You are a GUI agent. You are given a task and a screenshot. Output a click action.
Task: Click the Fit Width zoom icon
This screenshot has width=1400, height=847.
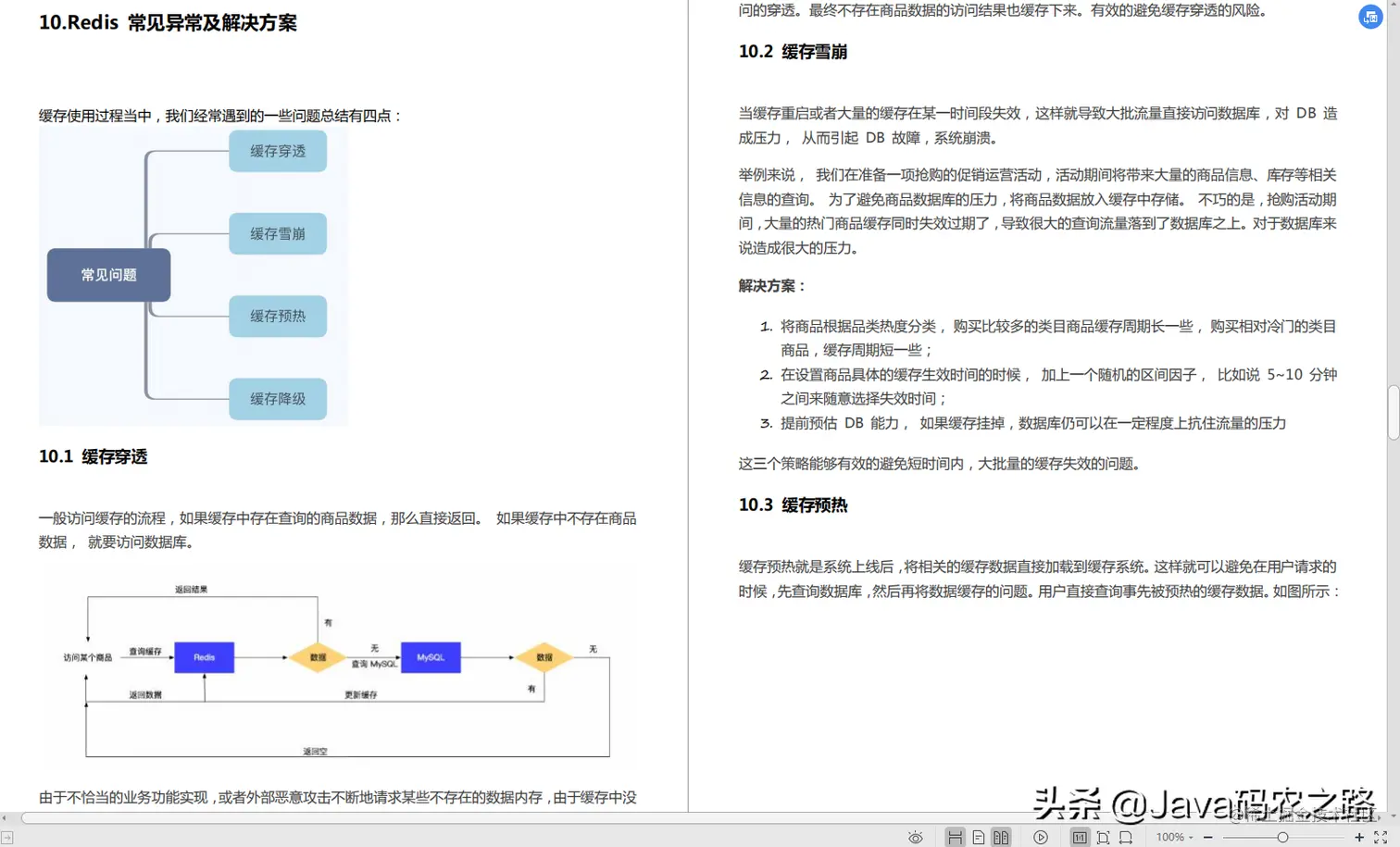[x=1125, y=837]
